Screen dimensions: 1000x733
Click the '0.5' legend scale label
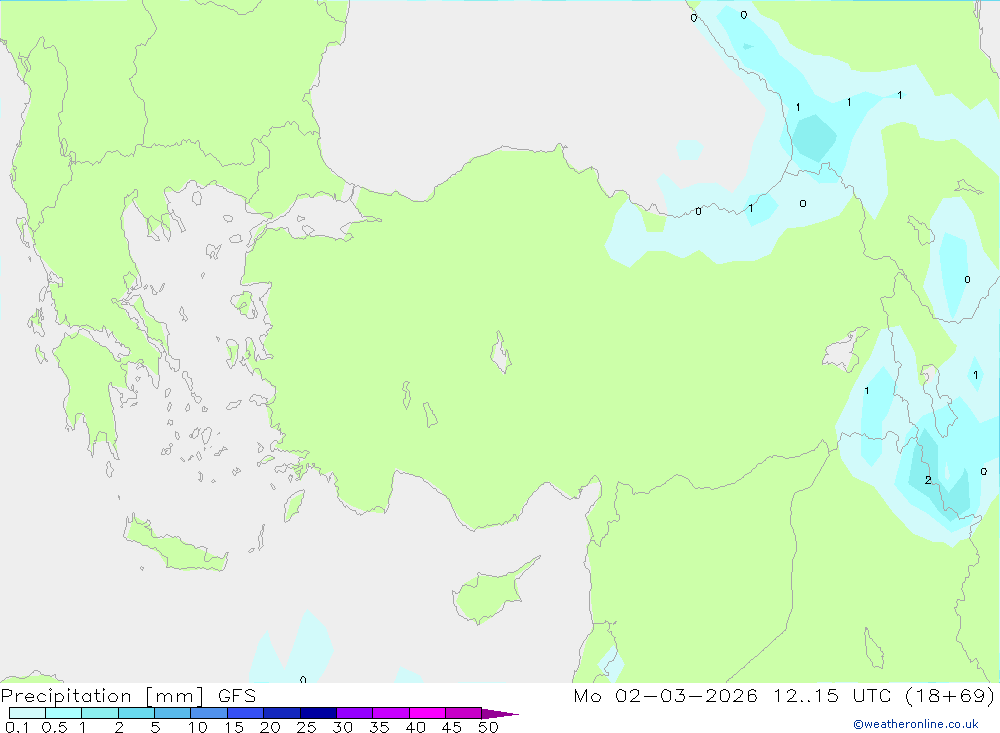point(54,727)
